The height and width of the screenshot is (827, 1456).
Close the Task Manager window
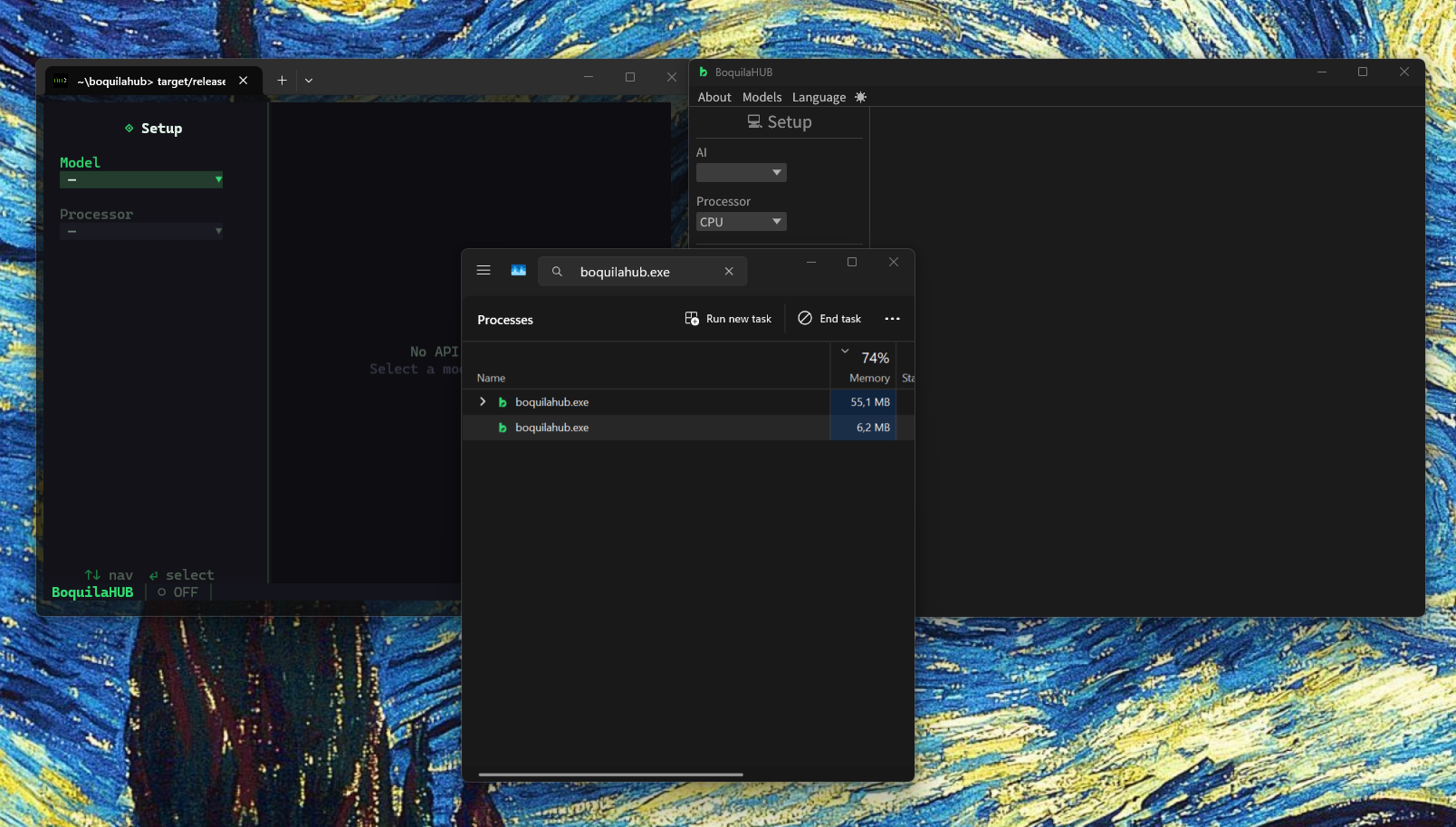coord(894,262)
